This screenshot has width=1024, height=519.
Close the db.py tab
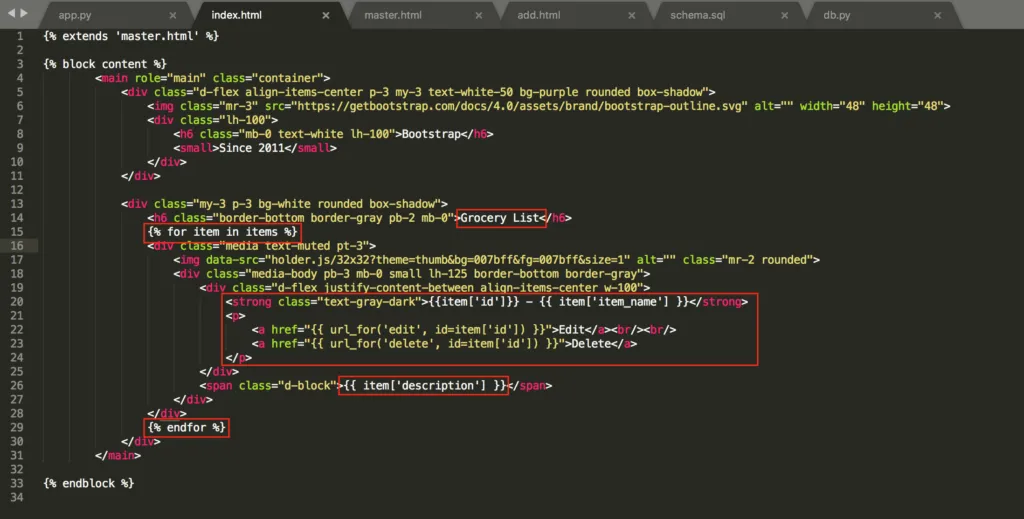[937, 15]
